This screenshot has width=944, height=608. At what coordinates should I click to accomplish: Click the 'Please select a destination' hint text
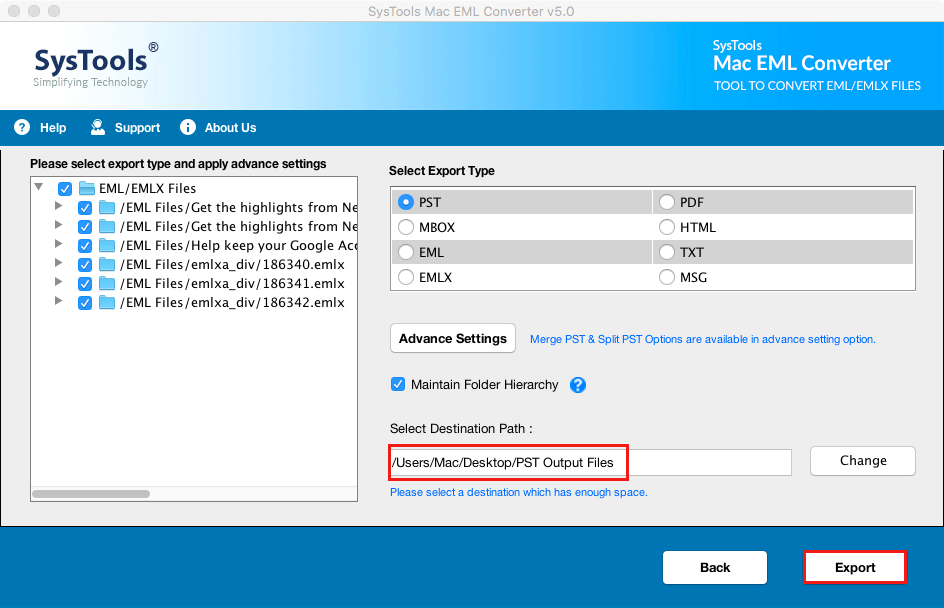[519, 492]
